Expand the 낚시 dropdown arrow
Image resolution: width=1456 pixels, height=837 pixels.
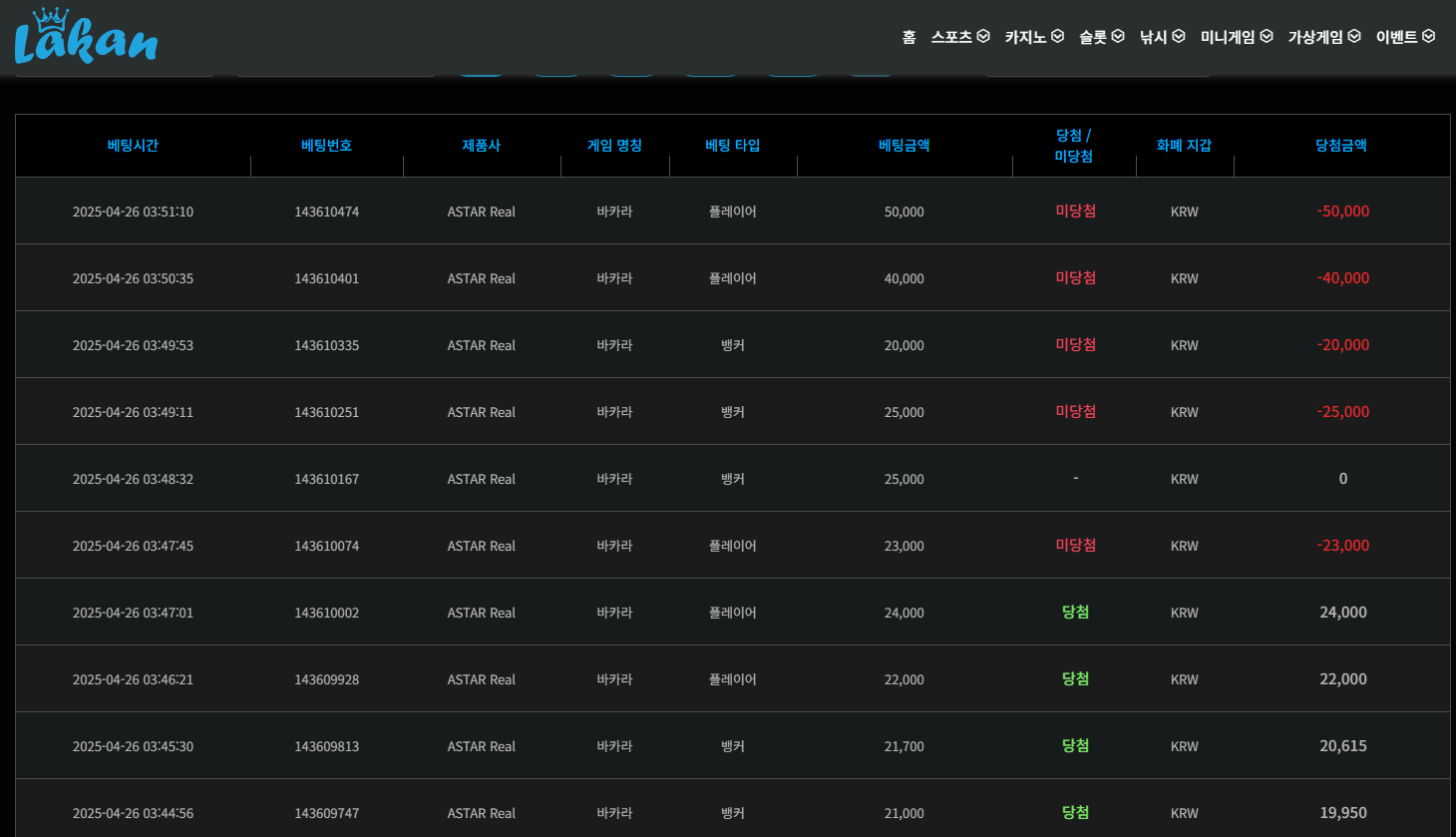1179,37
